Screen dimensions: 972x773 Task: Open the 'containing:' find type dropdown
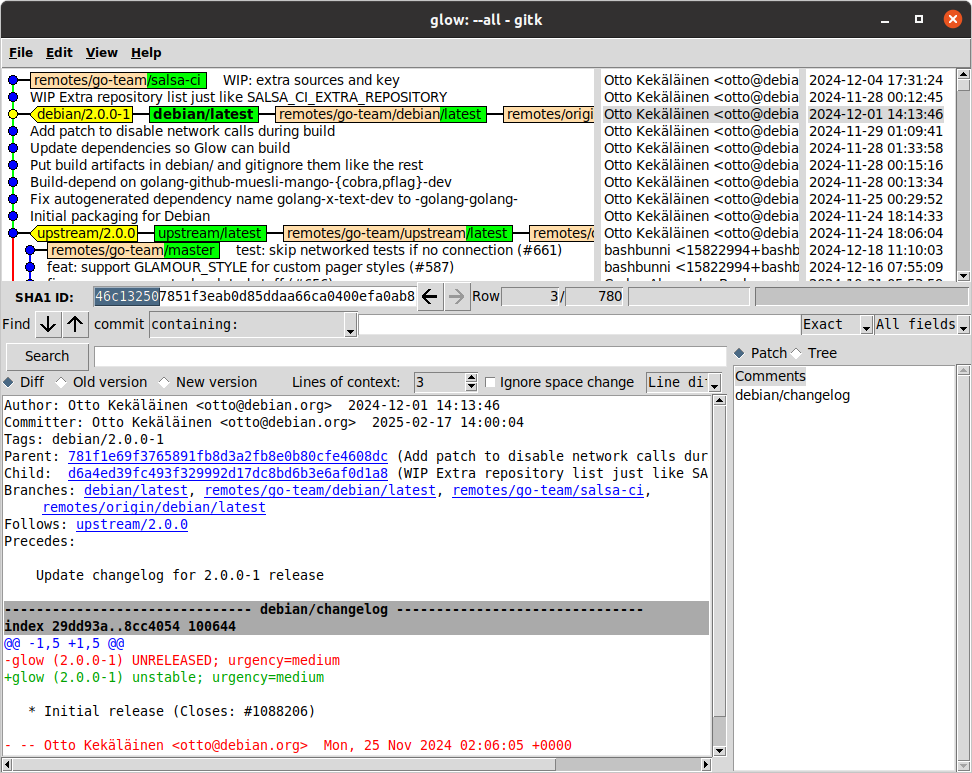pos(253,325)
